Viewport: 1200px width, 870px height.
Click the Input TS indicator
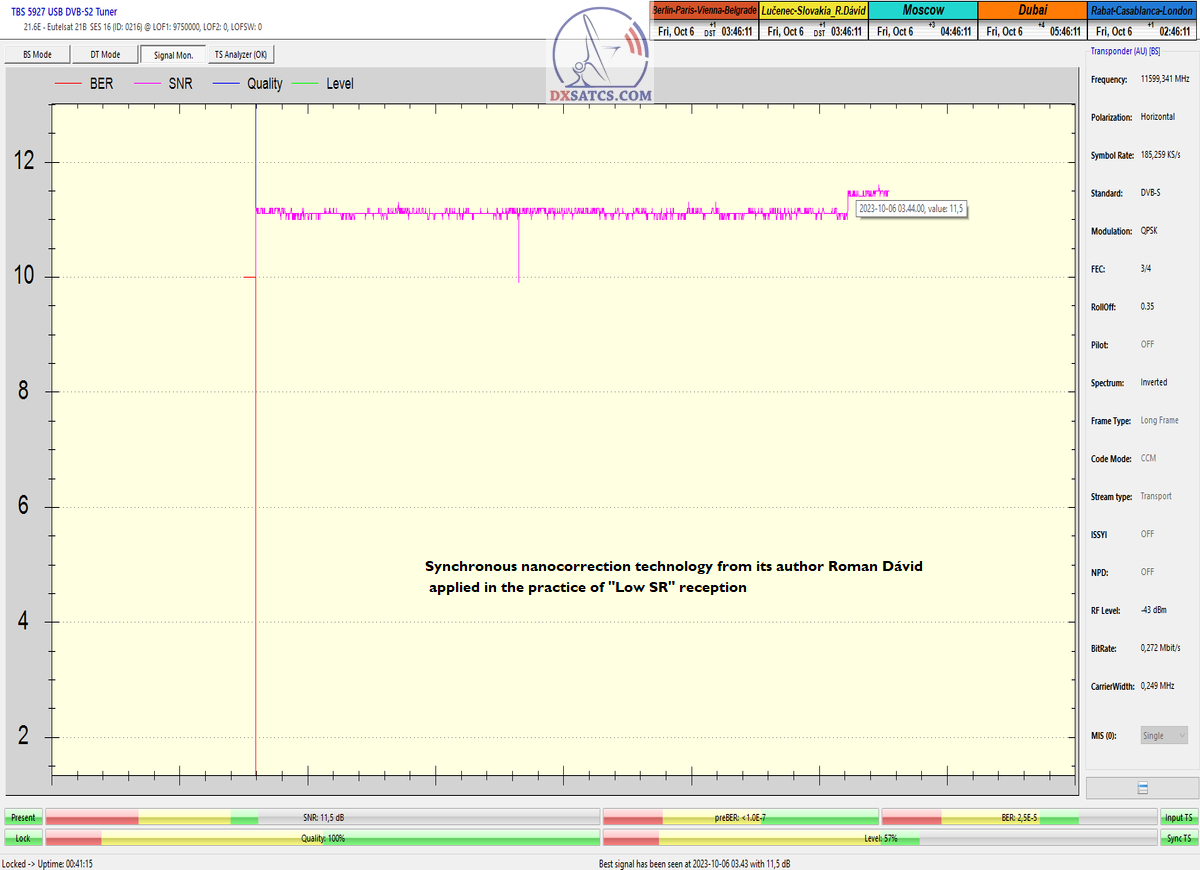point(1178,818)
